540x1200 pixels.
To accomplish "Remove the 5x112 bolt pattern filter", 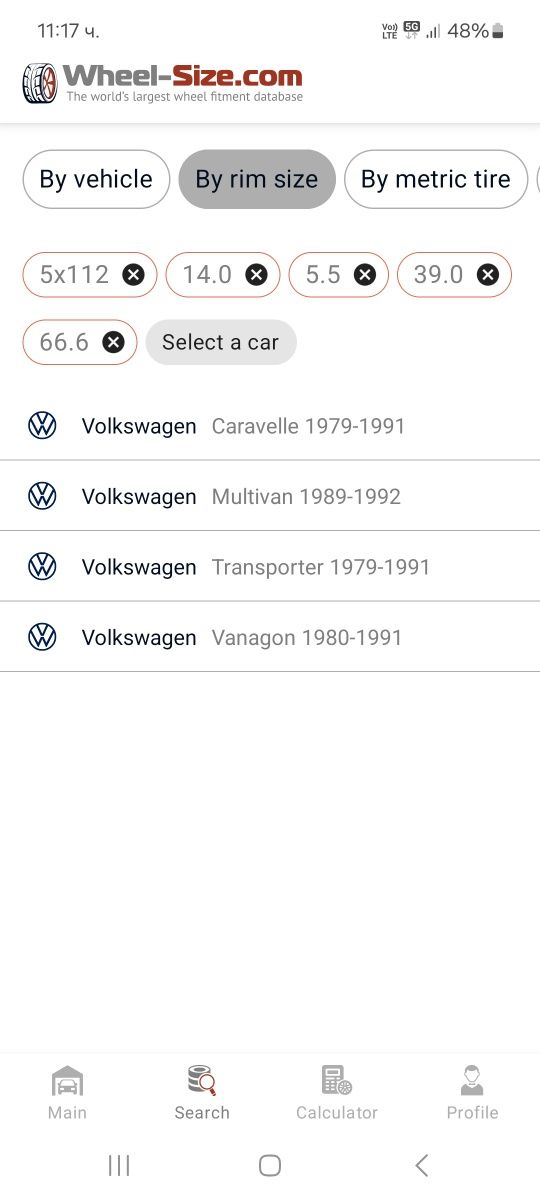I will [133, 275].
